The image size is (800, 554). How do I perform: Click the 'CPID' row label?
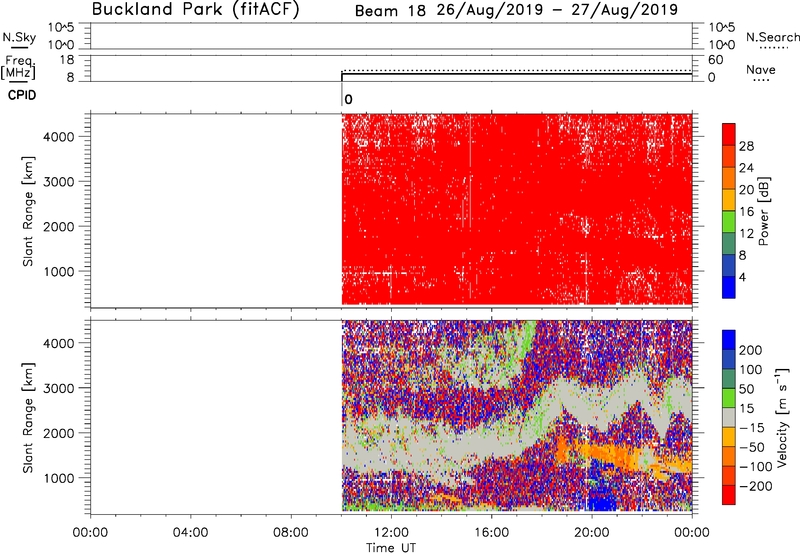click(x=22, y=95)
